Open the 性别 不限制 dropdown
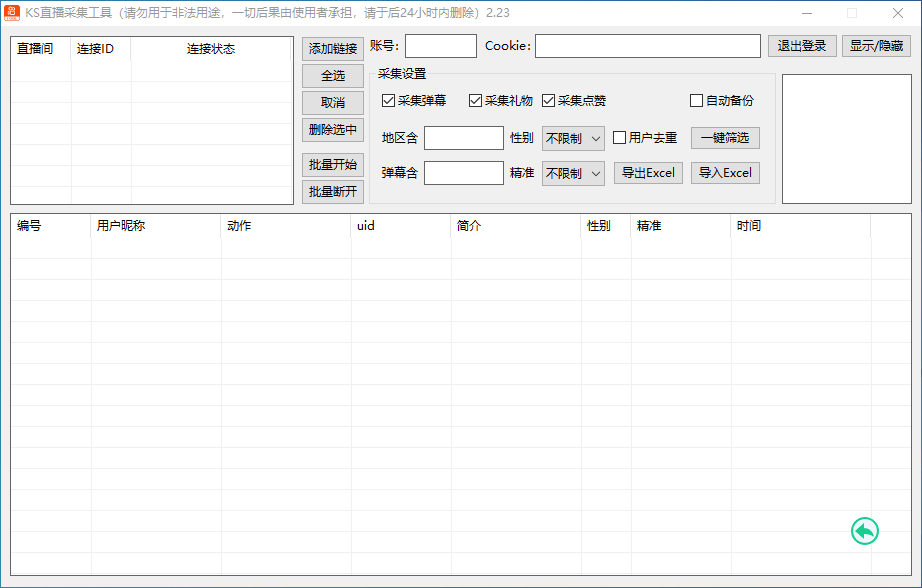This screenshot has width=922, height=588. [x=572, y=137]
